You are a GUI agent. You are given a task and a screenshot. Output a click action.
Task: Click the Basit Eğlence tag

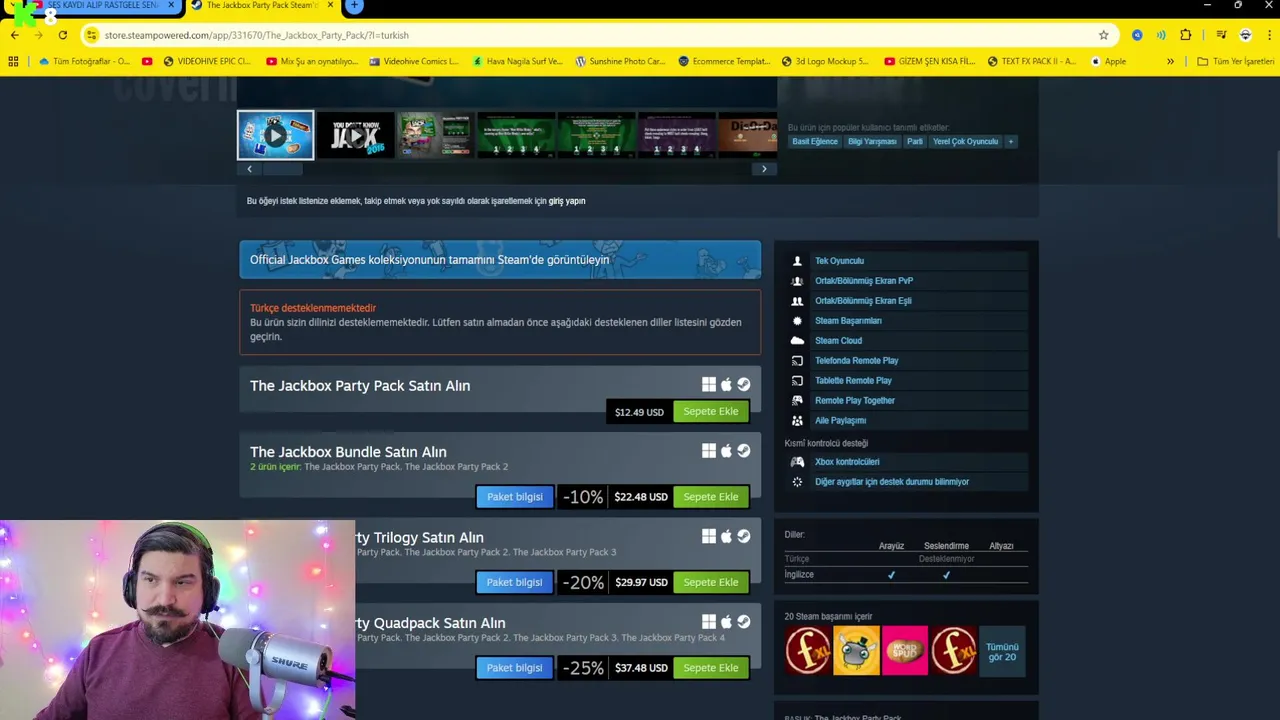click(815, 142)
